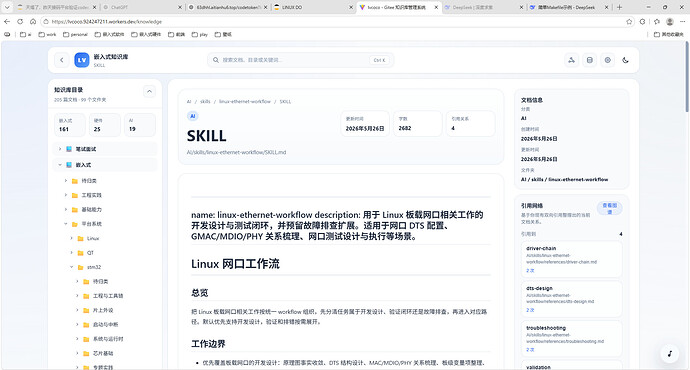The image size is (690, 370).
Task: Collapse the 嵌入式 tree node
Action: pyautogui.click(x=60, y=165)
